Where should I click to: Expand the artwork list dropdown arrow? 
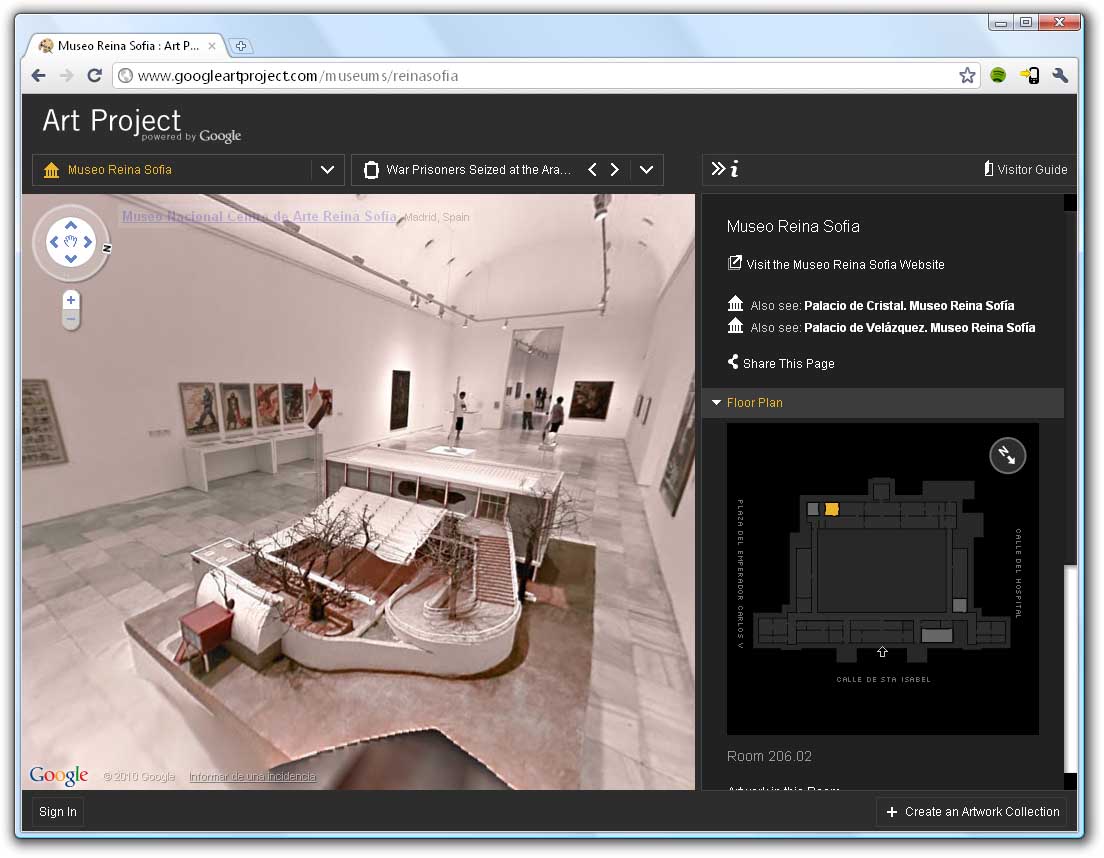(x=646, y=170)
